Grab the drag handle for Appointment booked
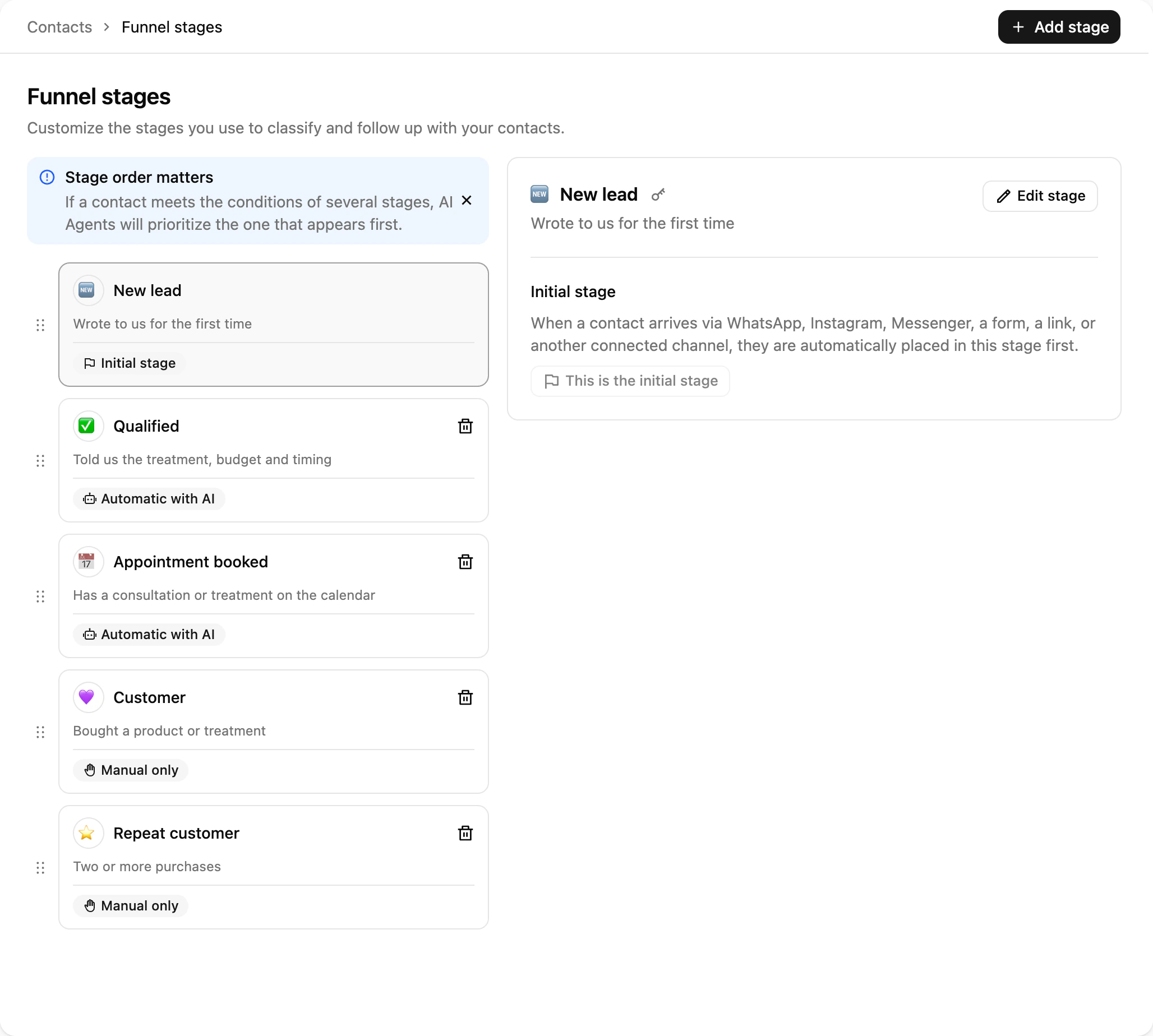 pyautogui.click(x=40, y=596)
